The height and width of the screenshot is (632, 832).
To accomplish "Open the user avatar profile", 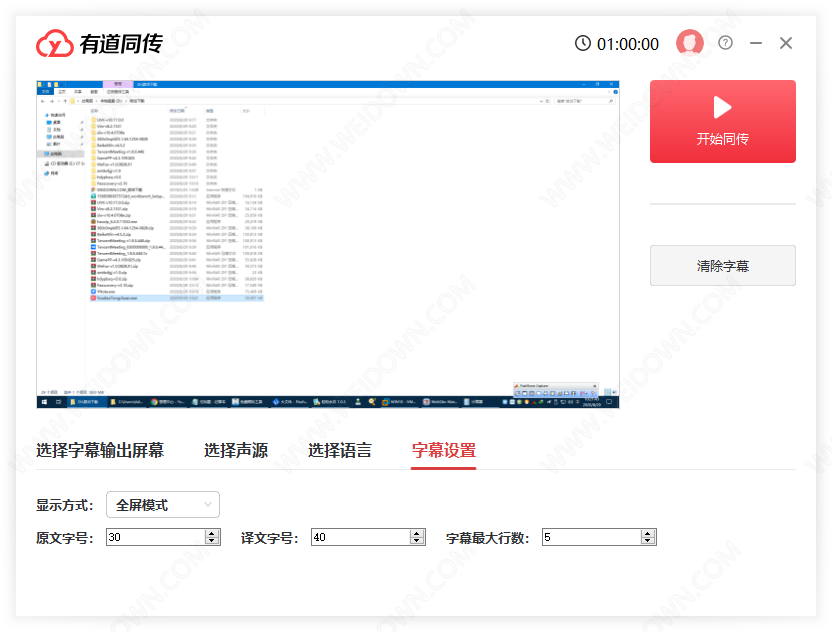I will coord(690,43).
